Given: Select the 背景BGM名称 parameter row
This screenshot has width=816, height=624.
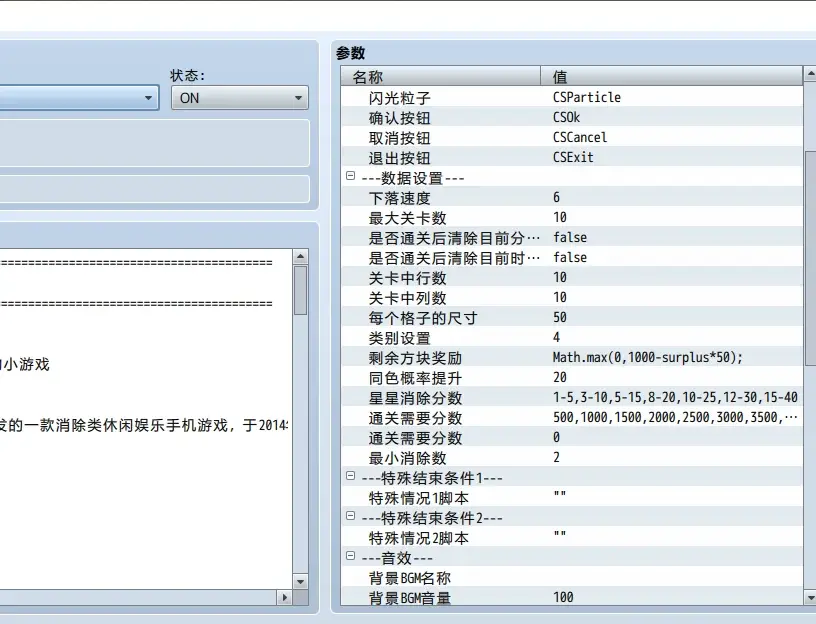Looking at the screenshot, I should coord(572,577).
